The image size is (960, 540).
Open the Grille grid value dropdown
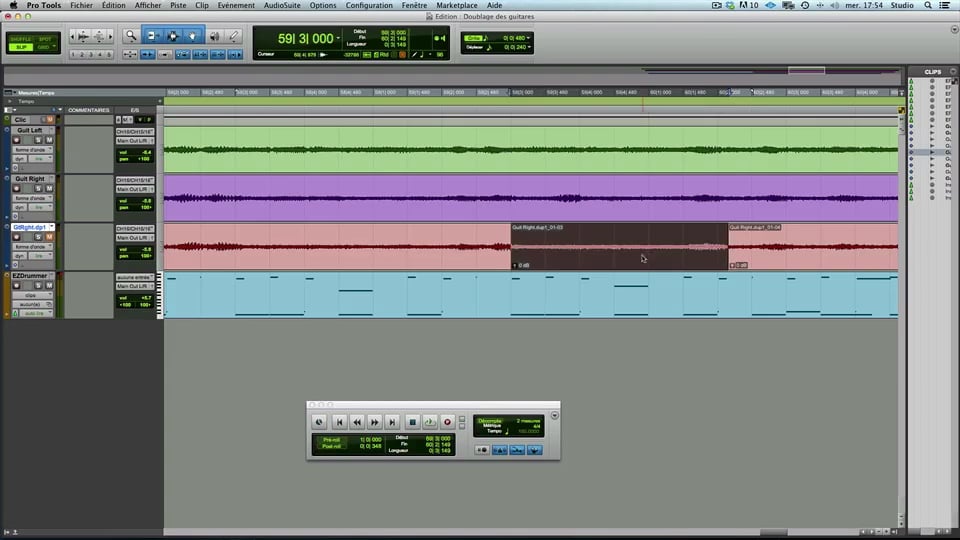click(x=528, y=38)
